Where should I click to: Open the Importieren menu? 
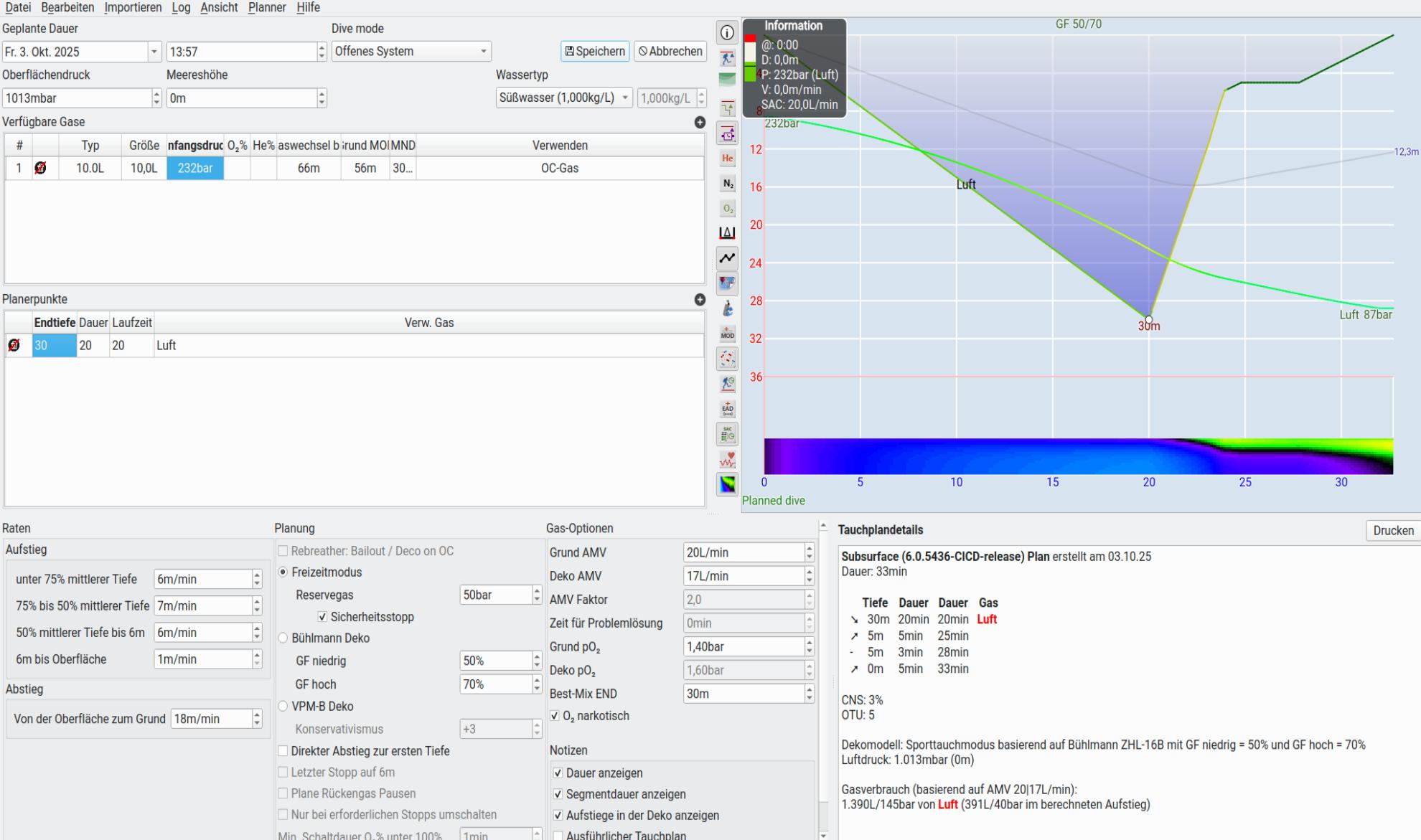click(133, 7)
